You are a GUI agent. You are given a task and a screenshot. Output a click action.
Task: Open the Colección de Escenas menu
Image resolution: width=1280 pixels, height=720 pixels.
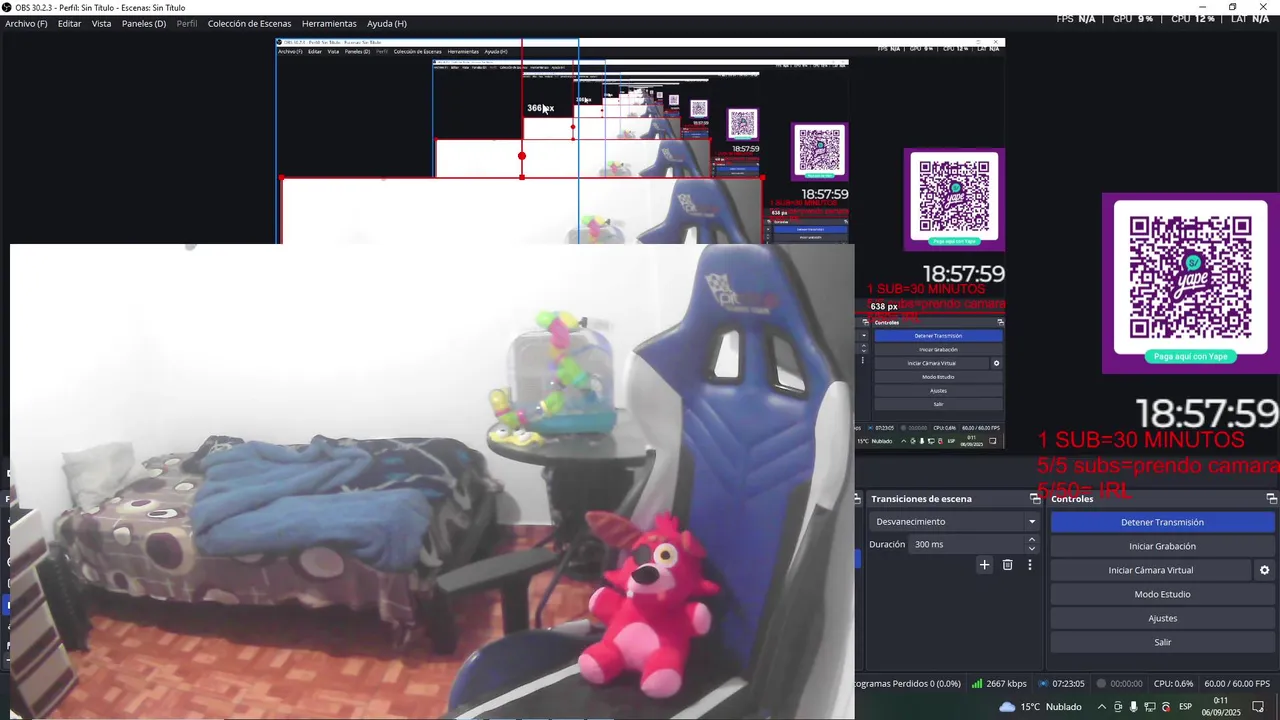[x=249, y=23]
